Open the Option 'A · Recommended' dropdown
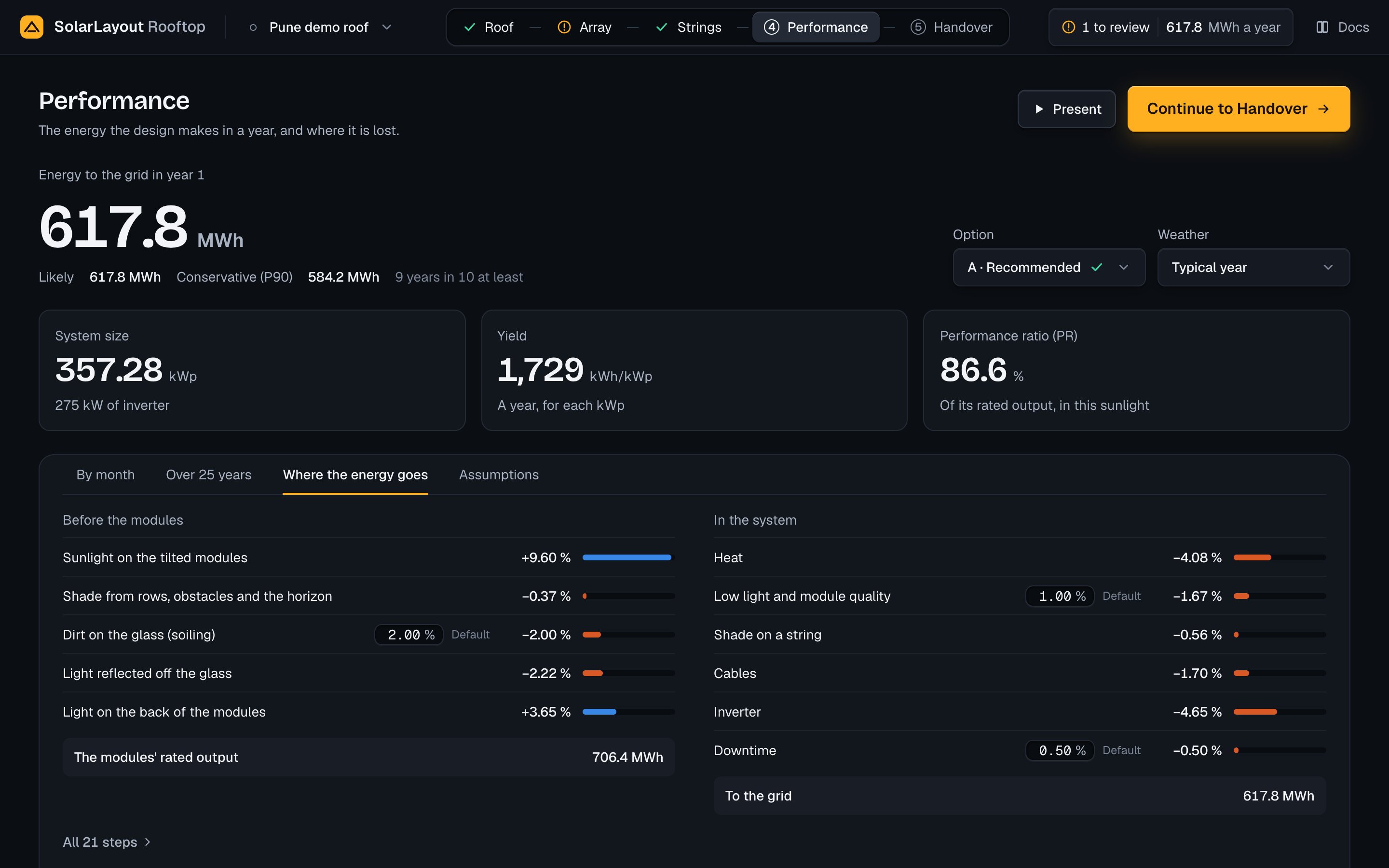 coord(1049,268)
